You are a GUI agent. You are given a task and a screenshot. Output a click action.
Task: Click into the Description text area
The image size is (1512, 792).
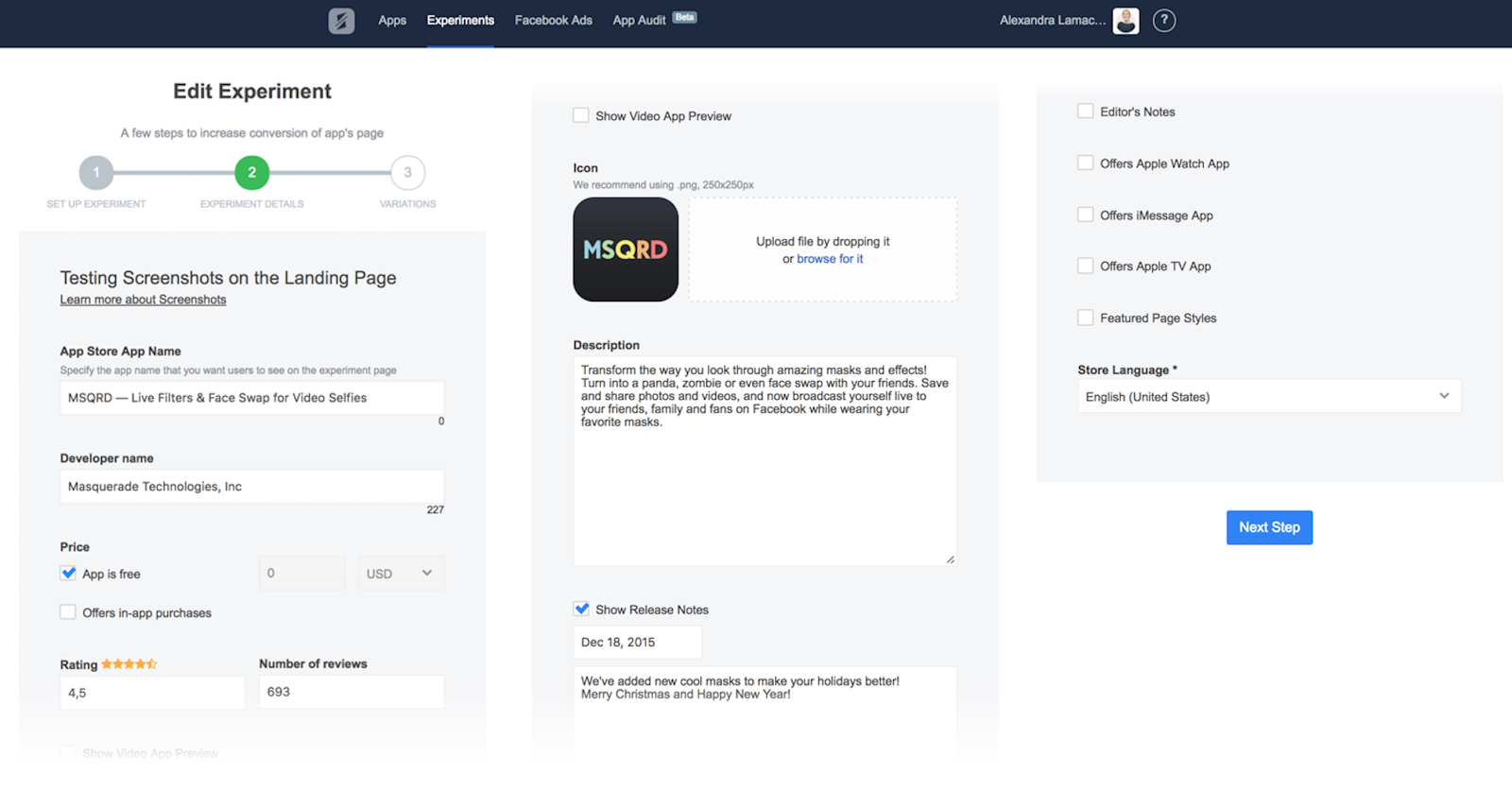[x=765, y=461]
